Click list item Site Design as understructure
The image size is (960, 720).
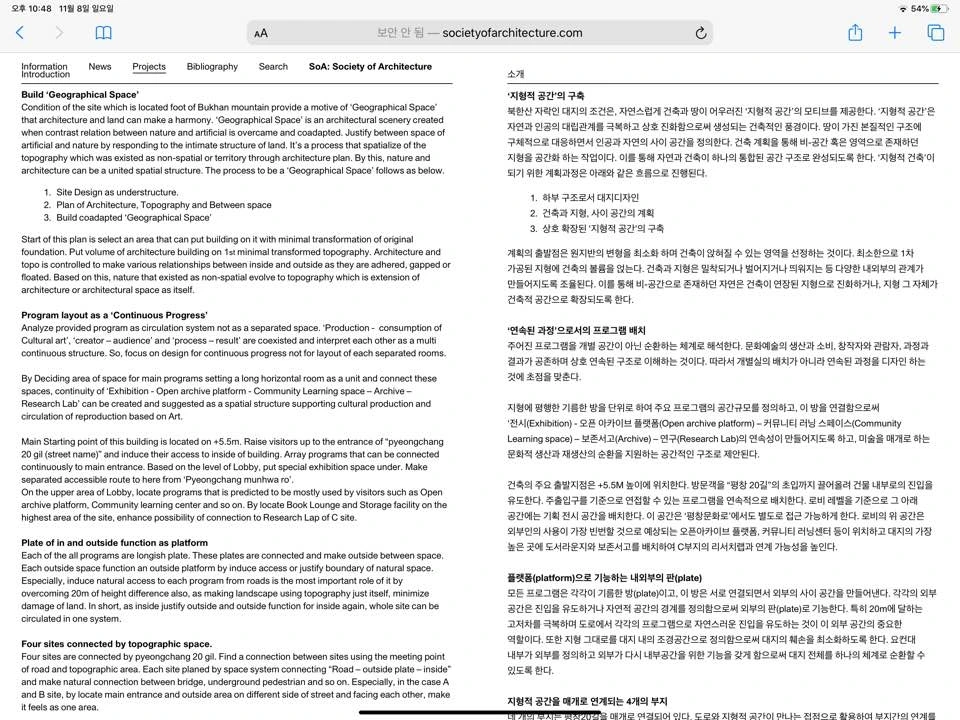(x=117, y=192)
